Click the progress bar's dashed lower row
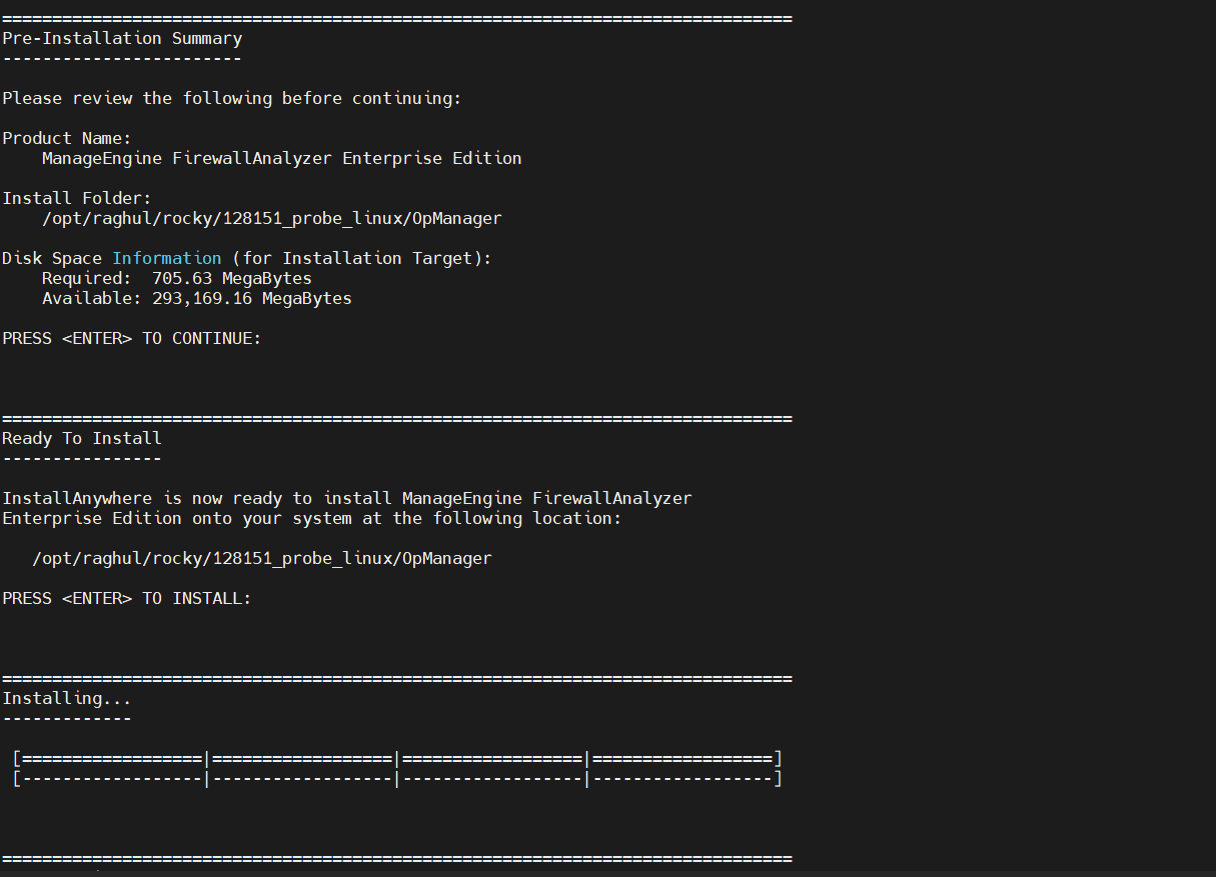Screen dimensions: 1216x877 pos(397,778)
